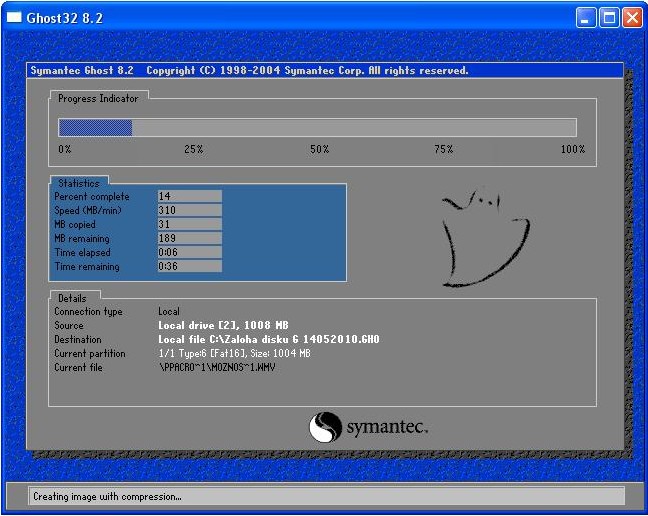Click the Details group label
The width and height of the screenshot is (648, 516).
pos(72,298)
